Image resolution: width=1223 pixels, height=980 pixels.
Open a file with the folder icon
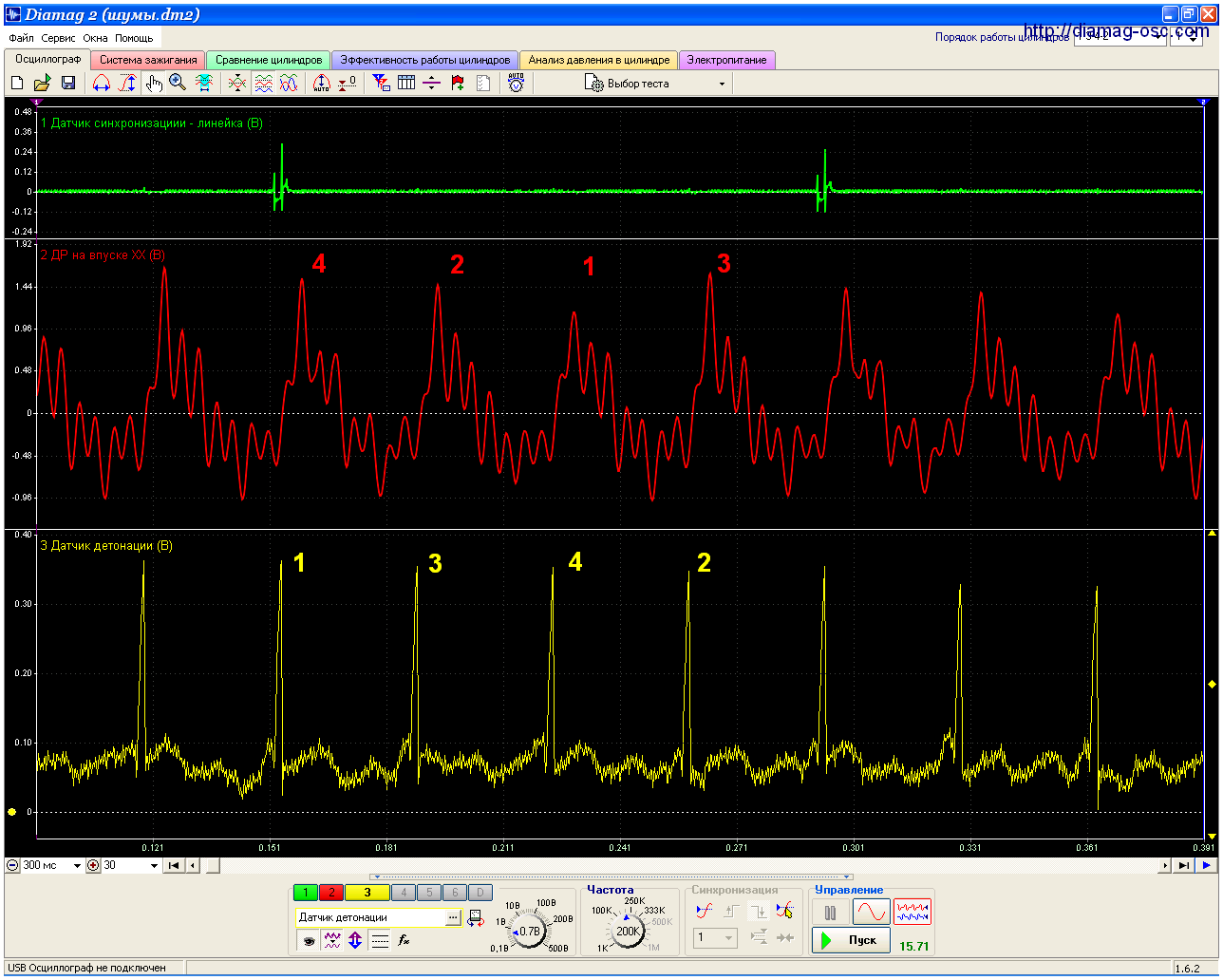coord(42,84)
